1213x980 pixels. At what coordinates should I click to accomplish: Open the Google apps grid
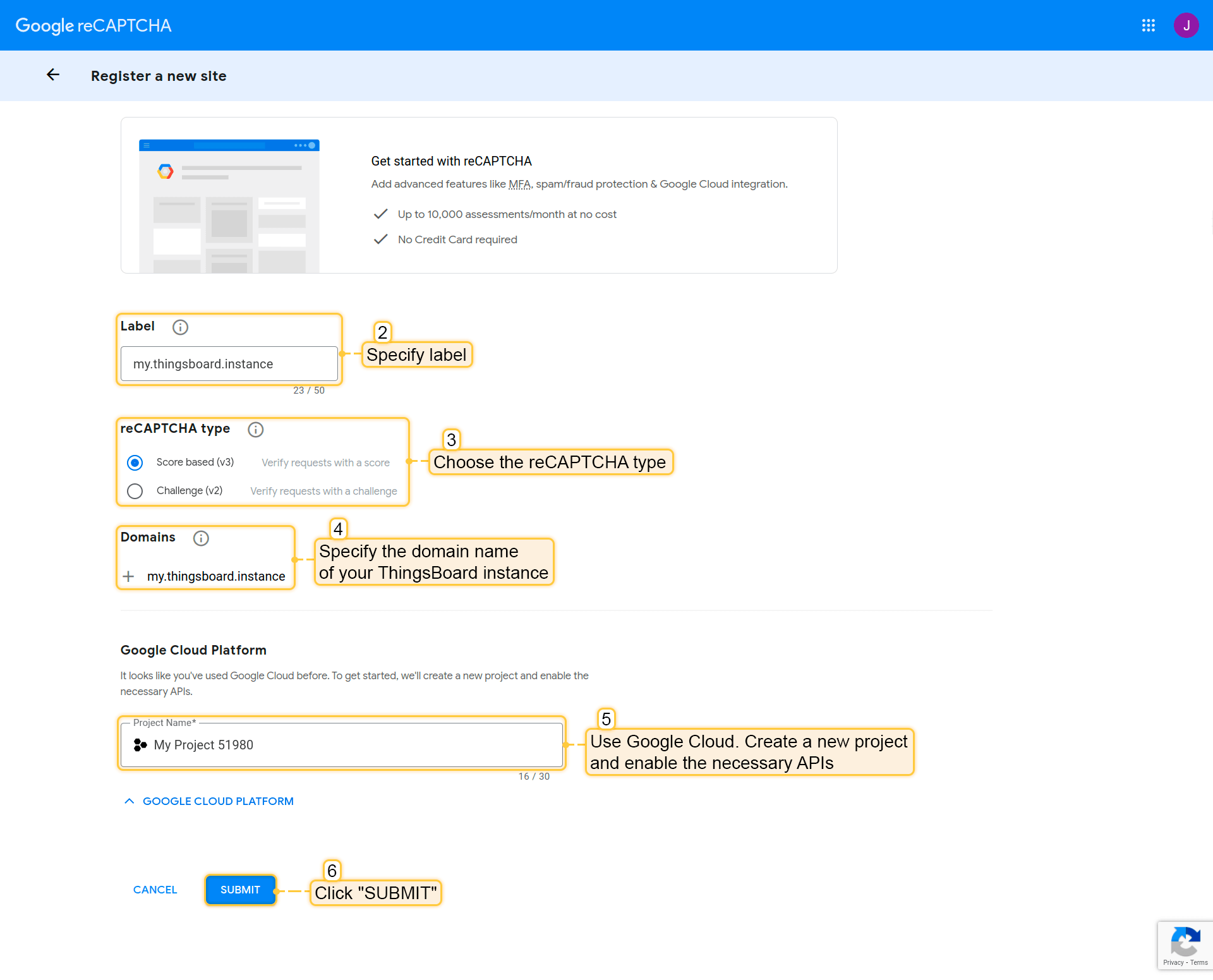point(1148,25)
